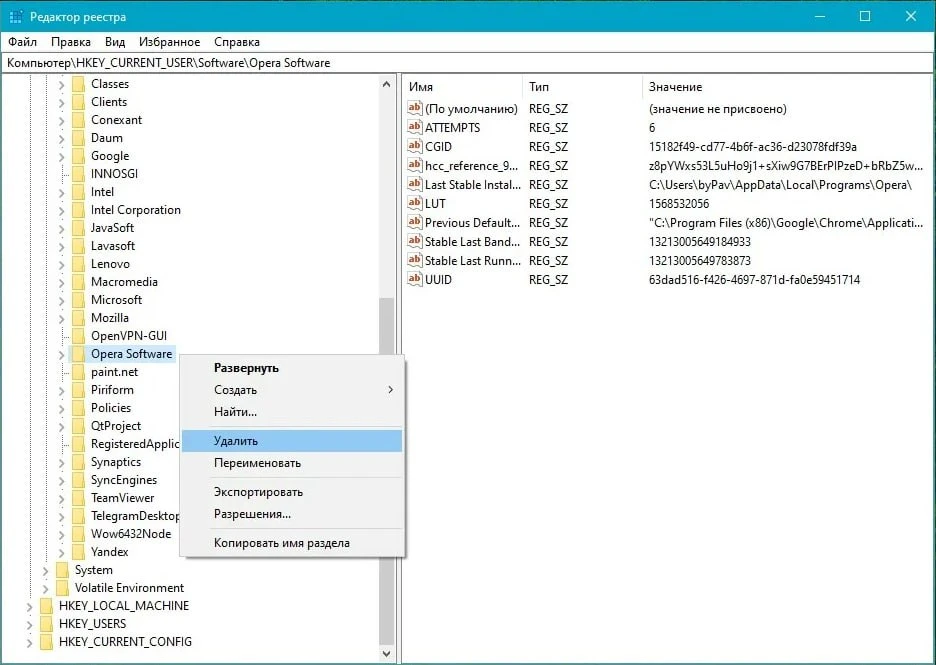Image resolution: width=936 pixels, height=665 pixels.
Task: Sort values by the Имя column header
Action: click(463, 87)
